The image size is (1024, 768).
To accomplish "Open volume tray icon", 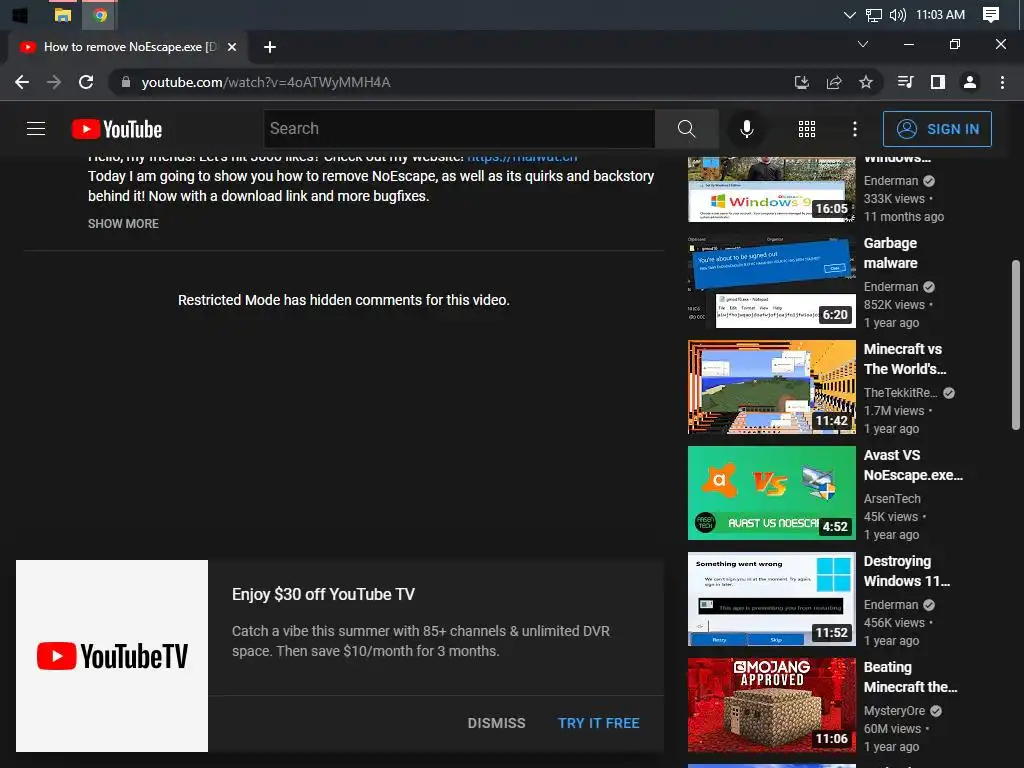I will (x=897, y=14).
